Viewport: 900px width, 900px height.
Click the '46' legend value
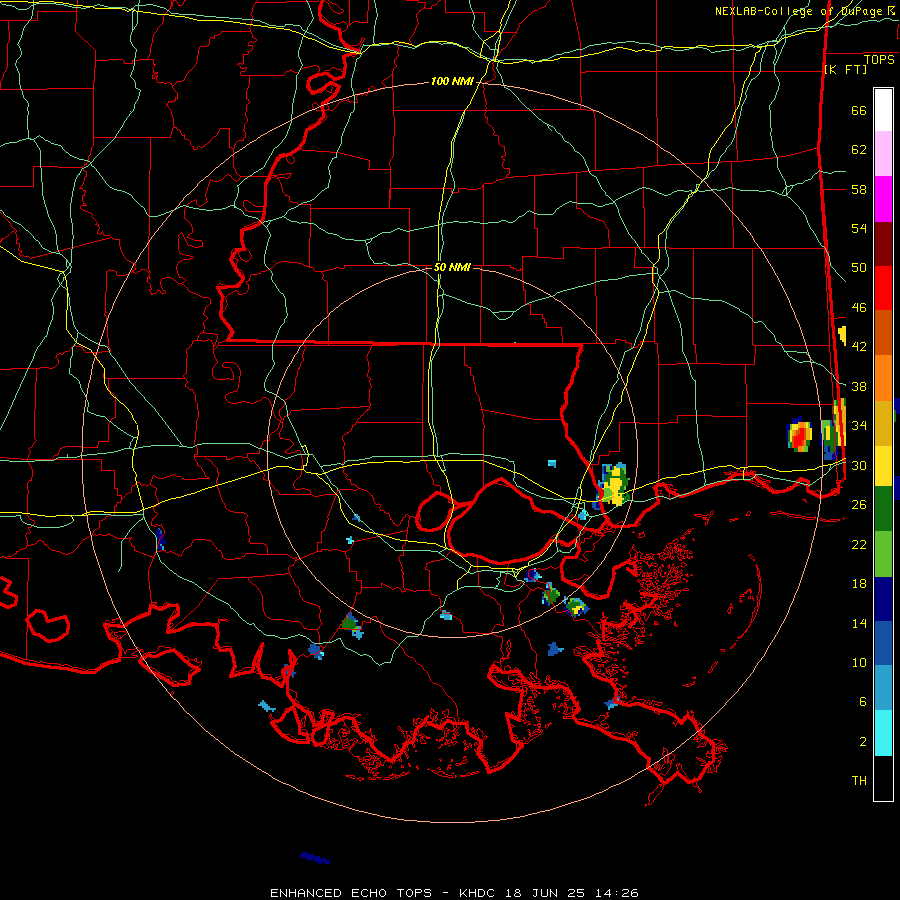click(x=859, y=308)
